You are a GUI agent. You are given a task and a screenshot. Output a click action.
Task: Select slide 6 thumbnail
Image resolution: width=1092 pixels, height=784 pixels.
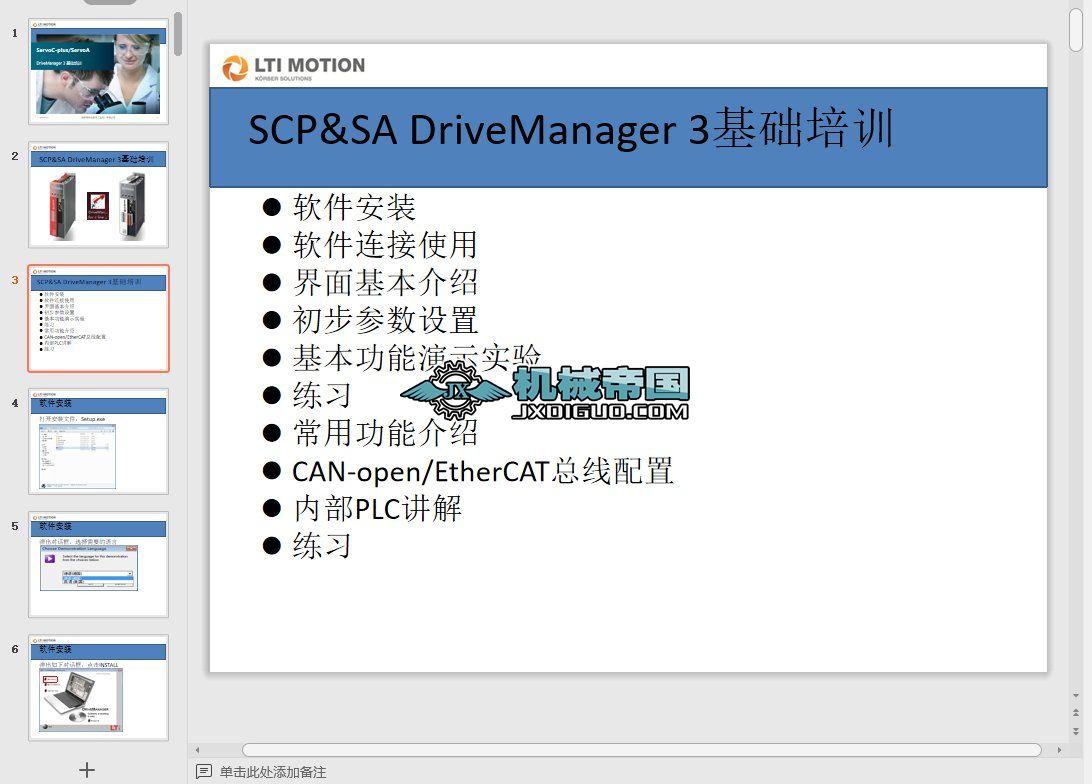point(98,688)
